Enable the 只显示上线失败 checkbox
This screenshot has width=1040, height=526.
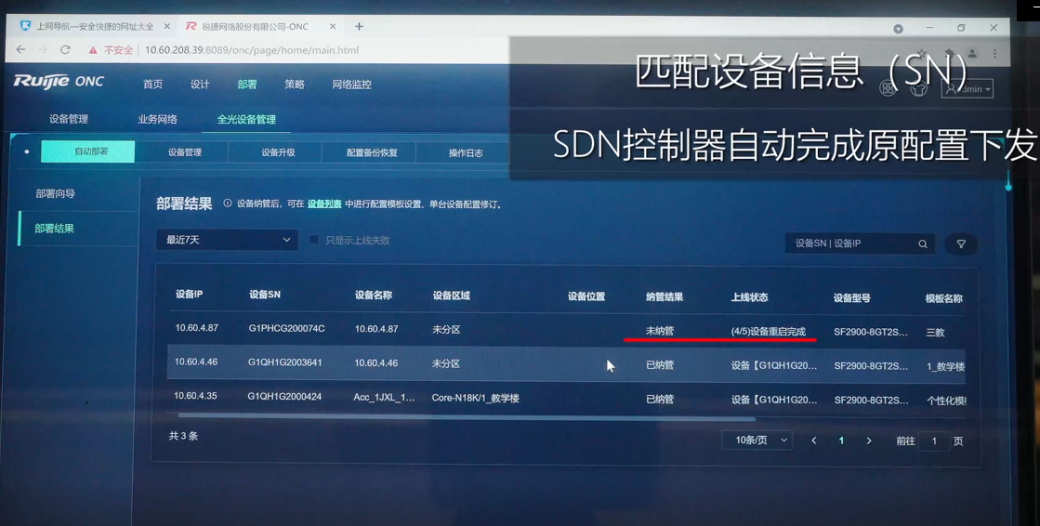point(315,241)
